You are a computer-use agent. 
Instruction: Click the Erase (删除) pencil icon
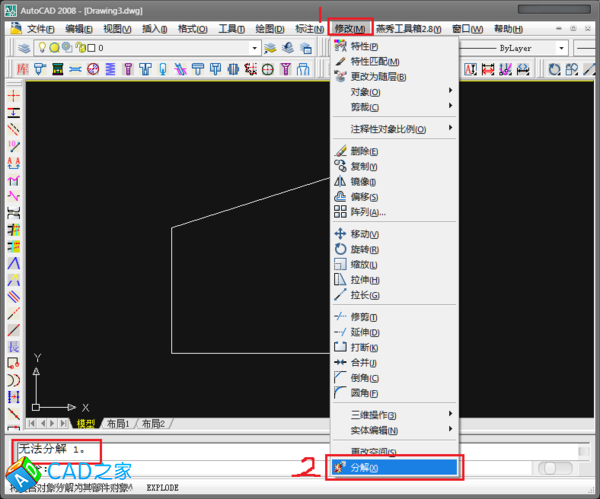pos(340,151)
